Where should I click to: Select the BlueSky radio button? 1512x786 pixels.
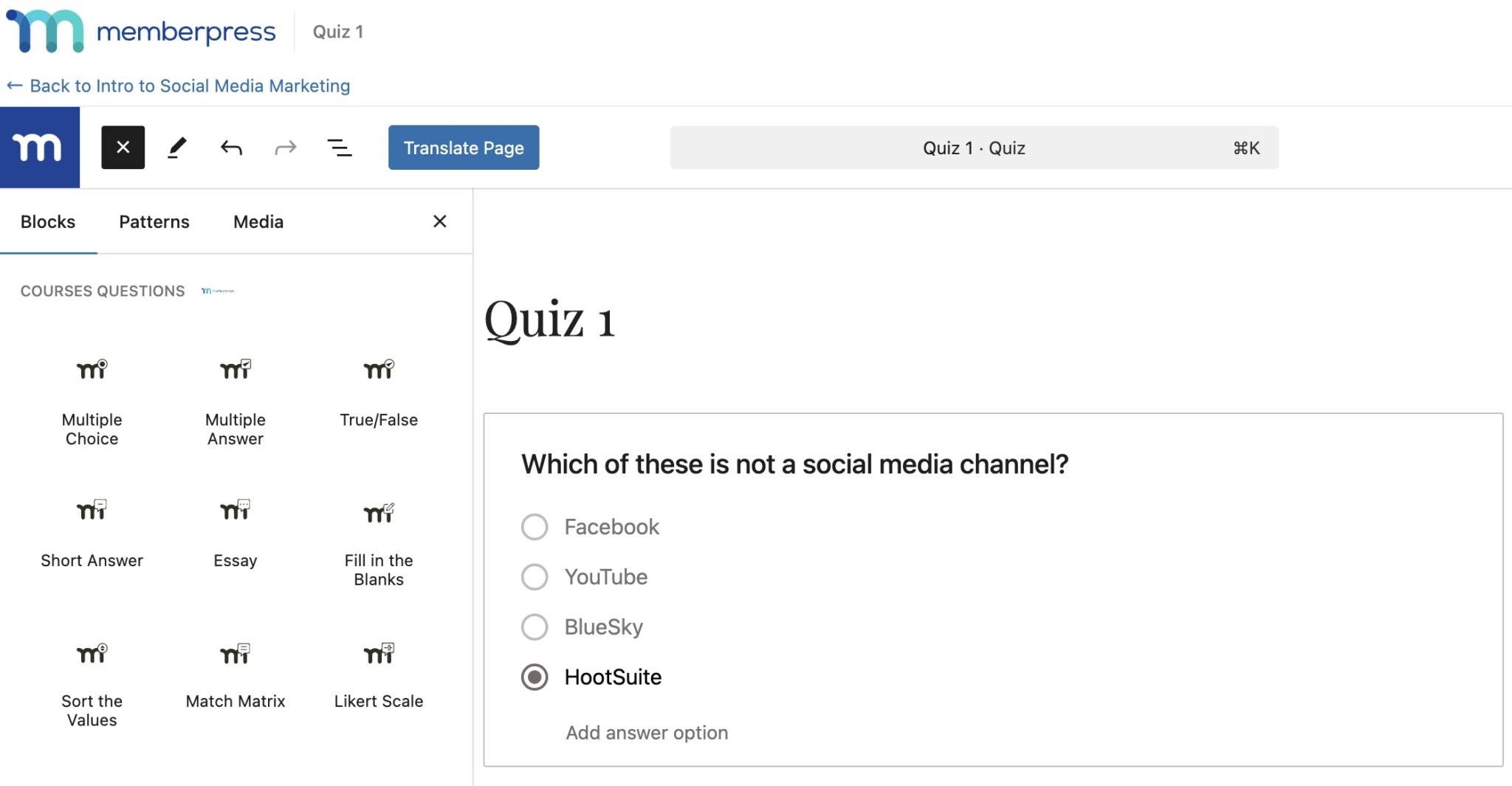tap(534, 627)
